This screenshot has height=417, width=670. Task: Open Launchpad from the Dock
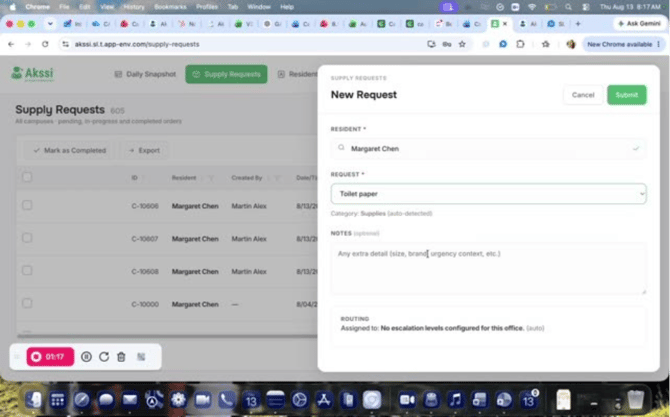pos(57,400)
